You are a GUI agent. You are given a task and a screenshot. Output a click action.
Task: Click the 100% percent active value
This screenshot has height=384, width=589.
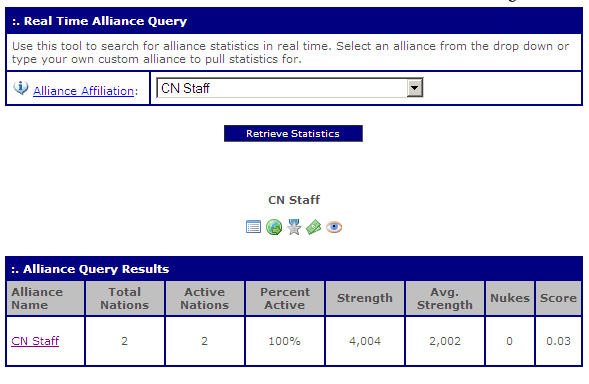284,341
